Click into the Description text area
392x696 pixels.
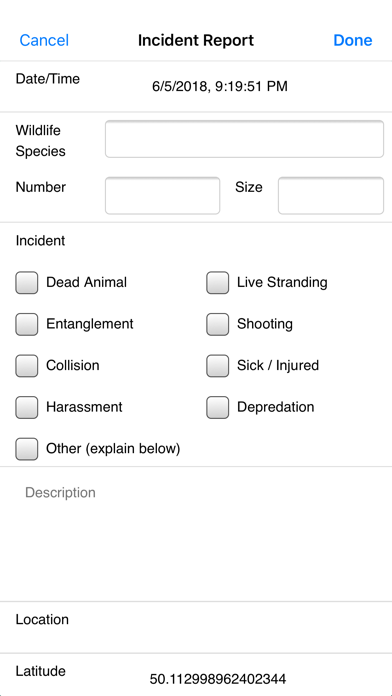pyautogui.click(x=196, y=534)
